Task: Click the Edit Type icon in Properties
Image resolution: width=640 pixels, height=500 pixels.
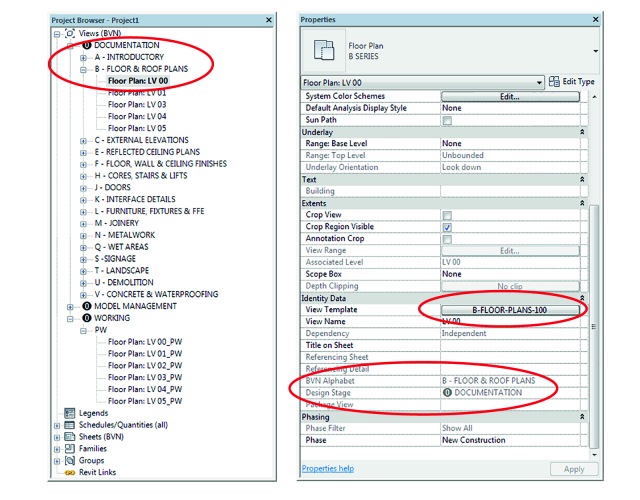Action: [x=554, y=82]
